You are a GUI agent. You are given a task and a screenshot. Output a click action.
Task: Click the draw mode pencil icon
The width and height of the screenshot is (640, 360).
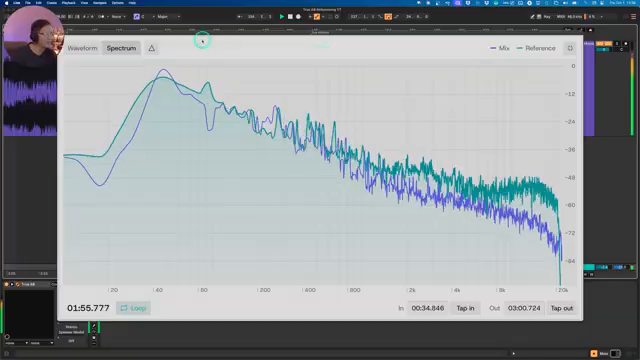pyautogui.click(x=532, y=17)
